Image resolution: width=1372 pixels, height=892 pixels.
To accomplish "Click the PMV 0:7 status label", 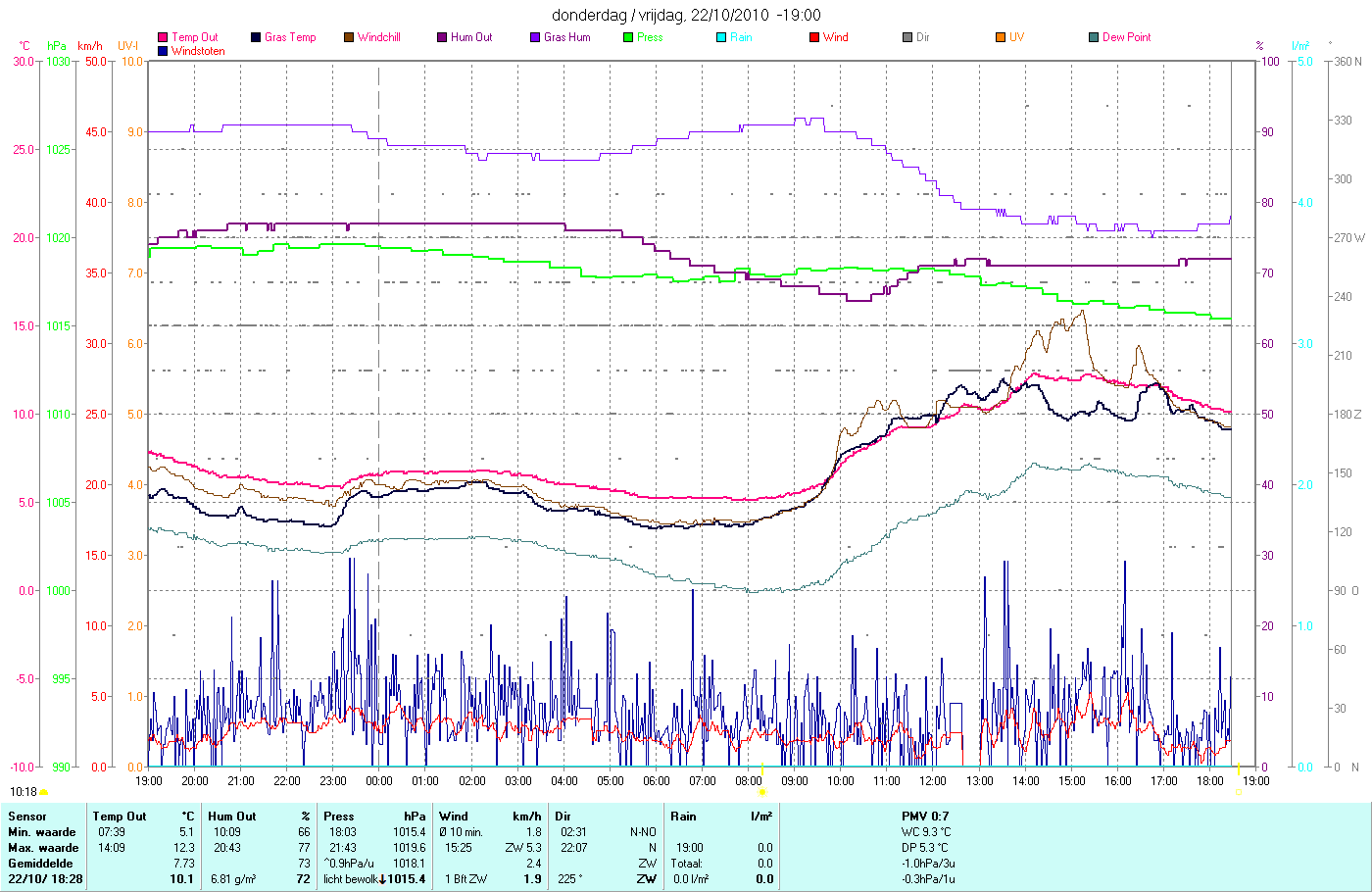I will (x=925, y=817).
